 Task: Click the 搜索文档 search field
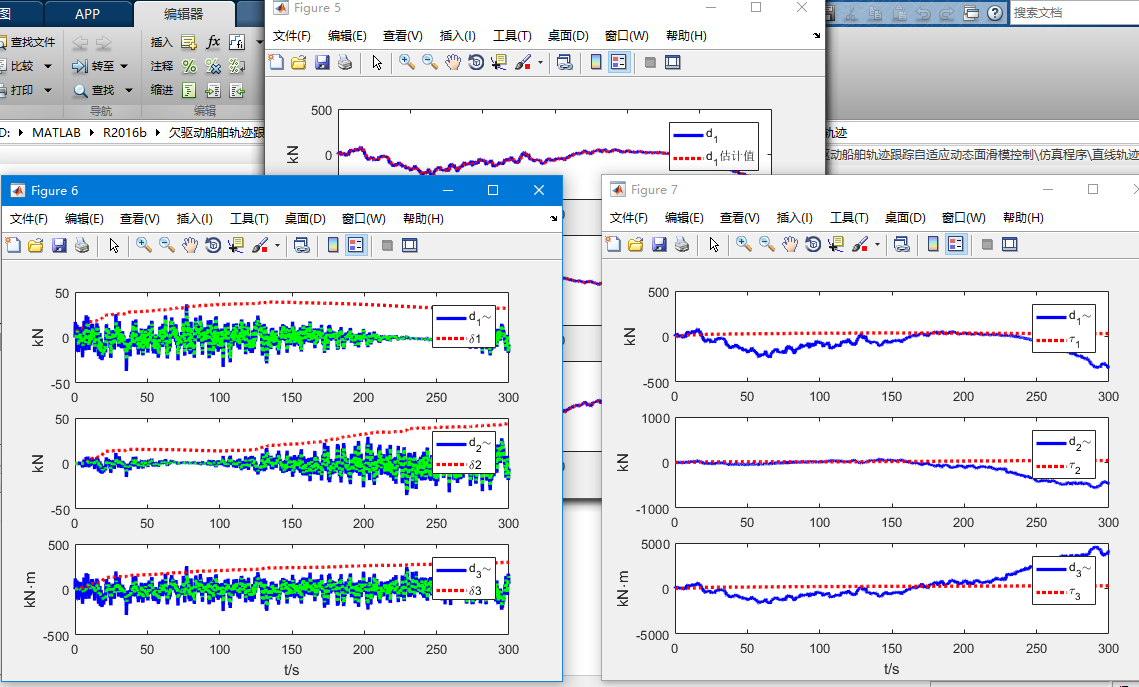(1074, 12)
